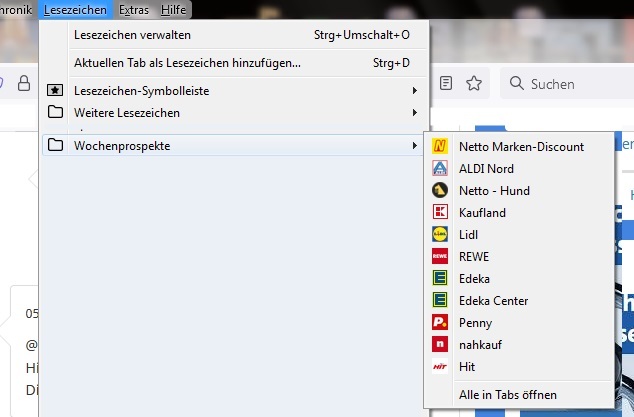Click the Suchen search field
Screen dimensions: 634x417
pyautogui.click(x=567, y=83)
